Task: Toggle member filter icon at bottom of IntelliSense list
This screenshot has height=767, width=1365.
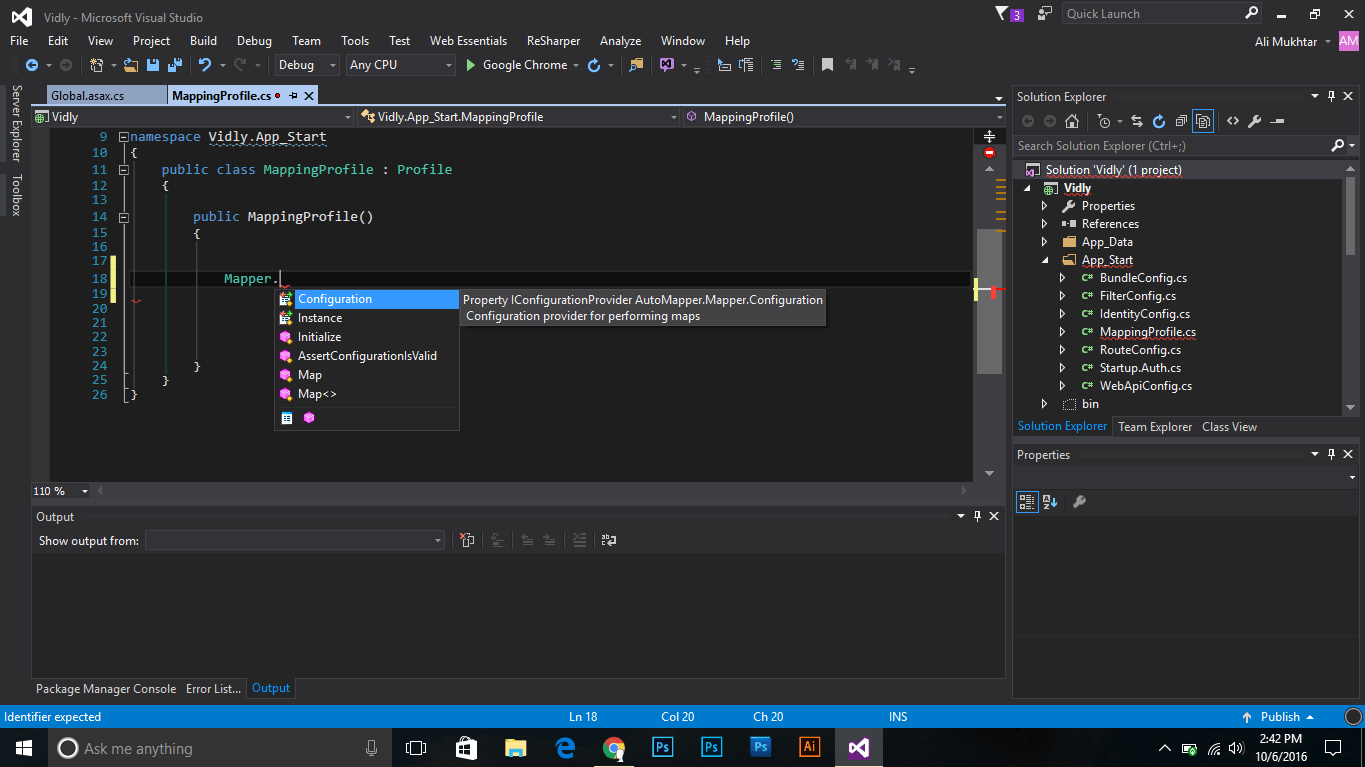Action: click(x=309, y=418)
